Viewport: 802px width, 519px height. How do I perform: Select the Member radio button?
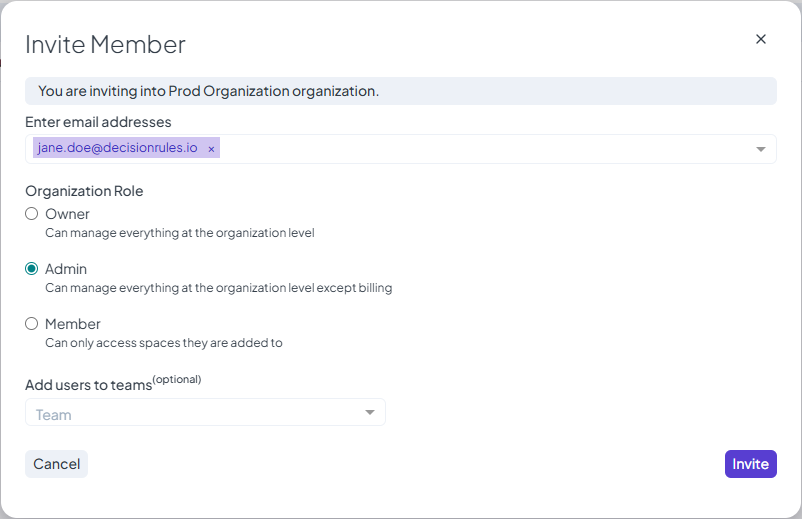tap(32, 324)
